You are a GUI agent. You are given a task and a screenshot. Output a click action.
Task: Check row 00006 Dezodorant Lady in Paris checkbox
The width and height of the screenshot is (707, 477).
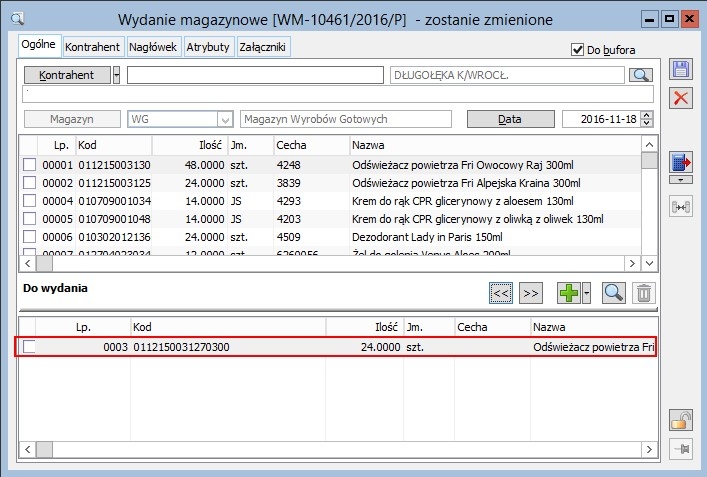29,237
